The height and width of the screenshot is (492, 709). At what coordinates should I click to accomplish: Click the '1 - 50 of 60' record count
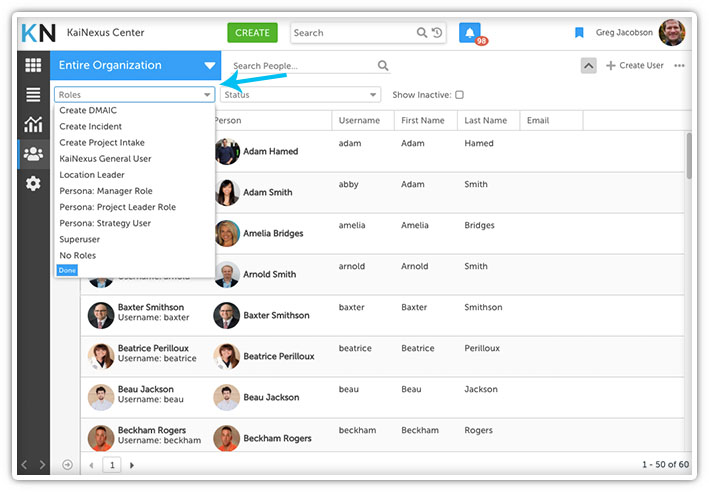pyautogui.click(x=666, y=464)
